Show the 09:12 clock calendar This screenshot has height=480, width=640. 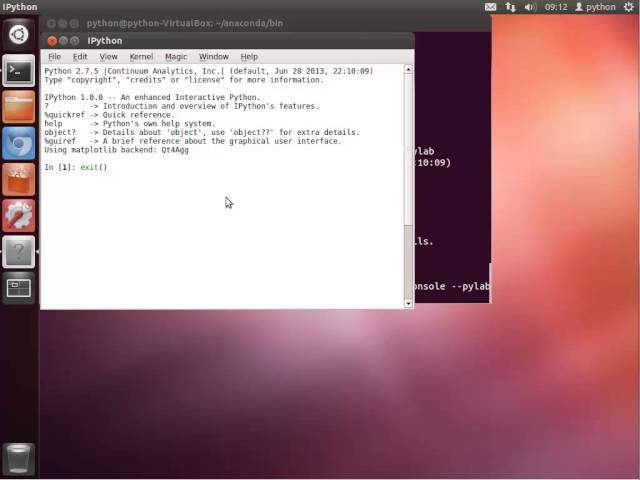pos(556,7)
